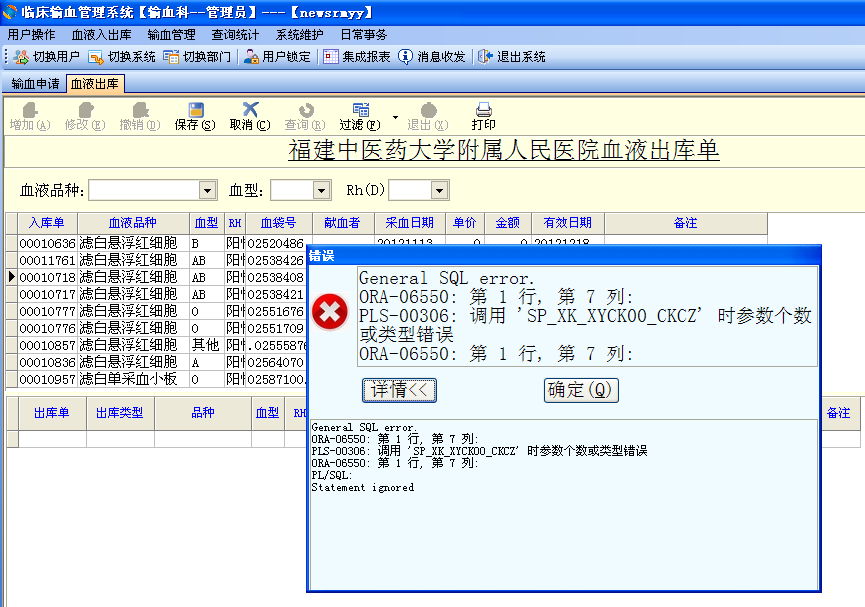Open the 血液入出库 menu
865x607 pixels.
[x=102, y=35]
